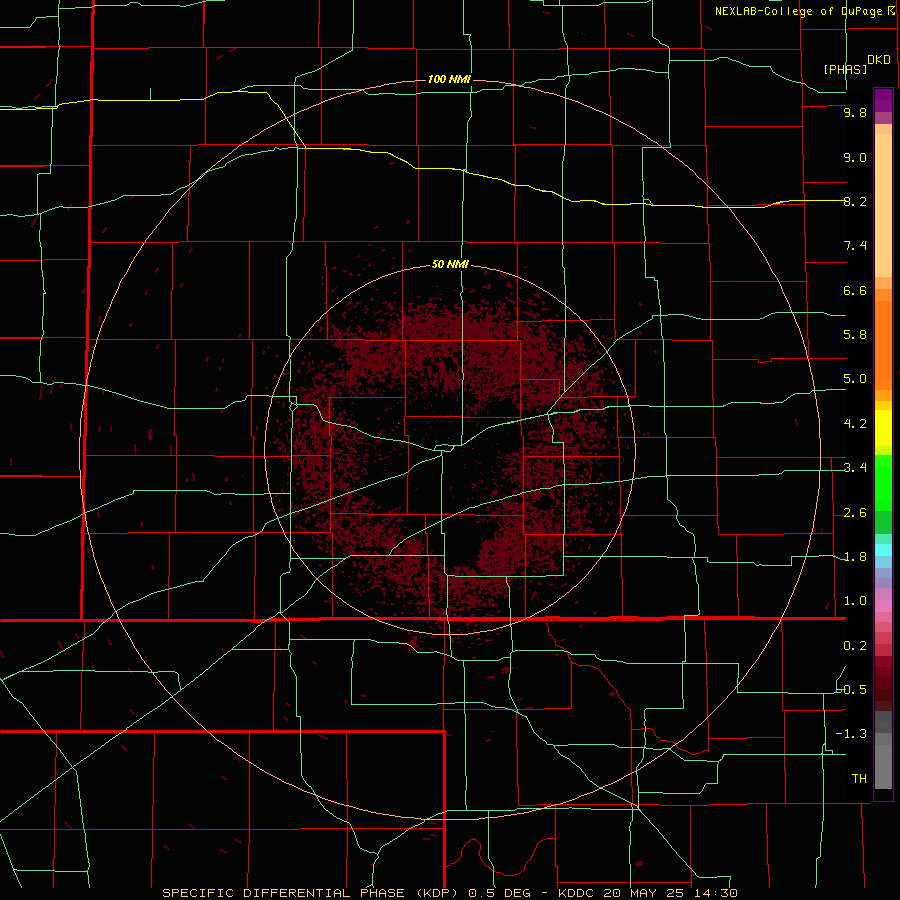The height and width of the screenshot is (900, 900).
Task: Select the DKD label above color scale
Action: [x=879, y=60]
